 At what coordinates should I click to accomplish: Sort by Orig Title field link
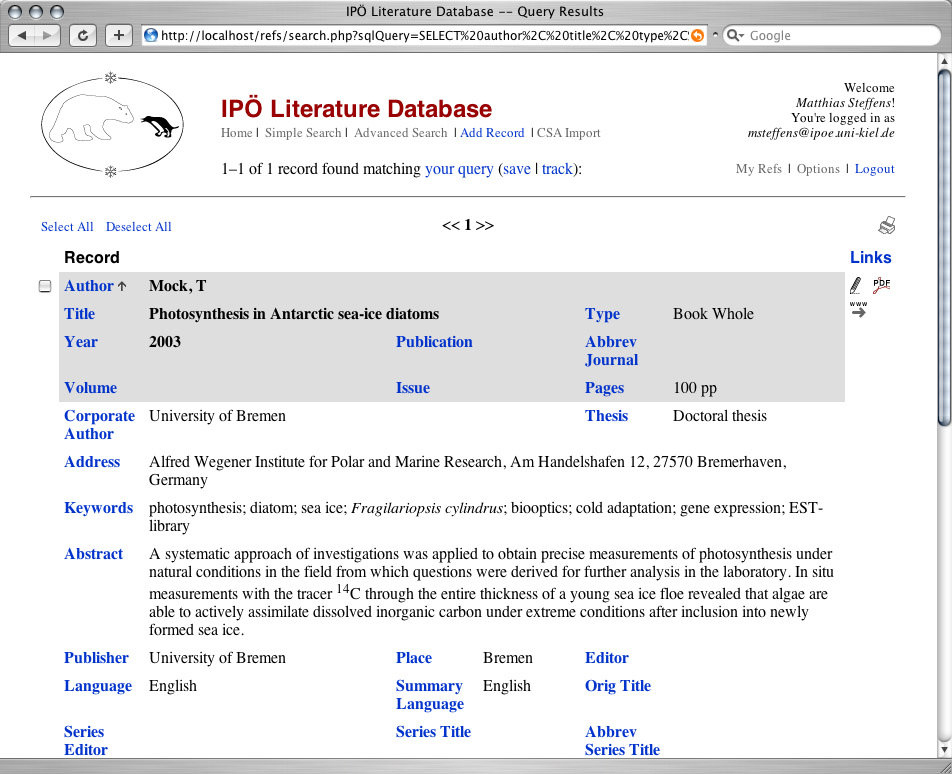617,686
